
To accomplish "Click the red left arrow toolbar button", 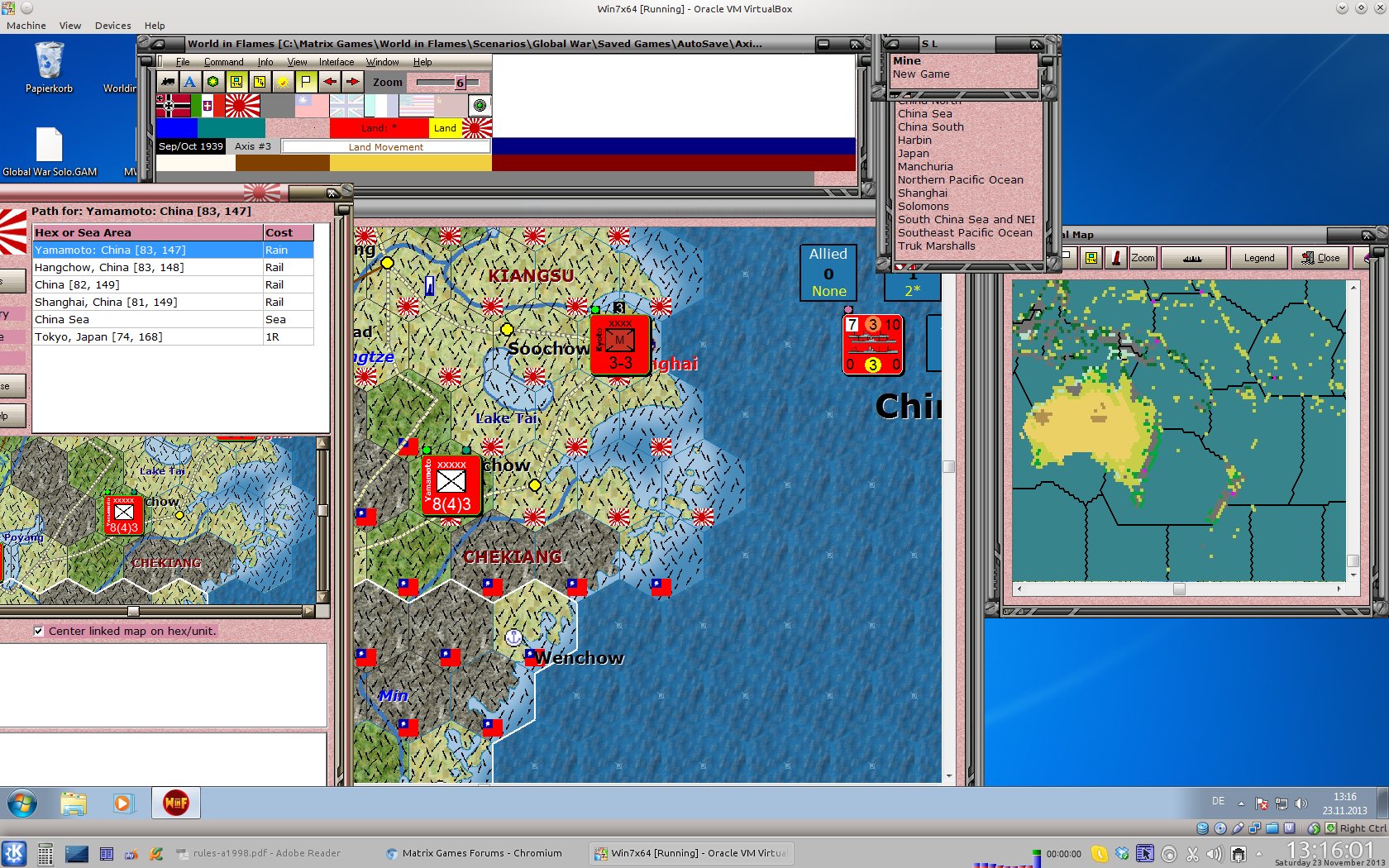I will tap(329, 82).
